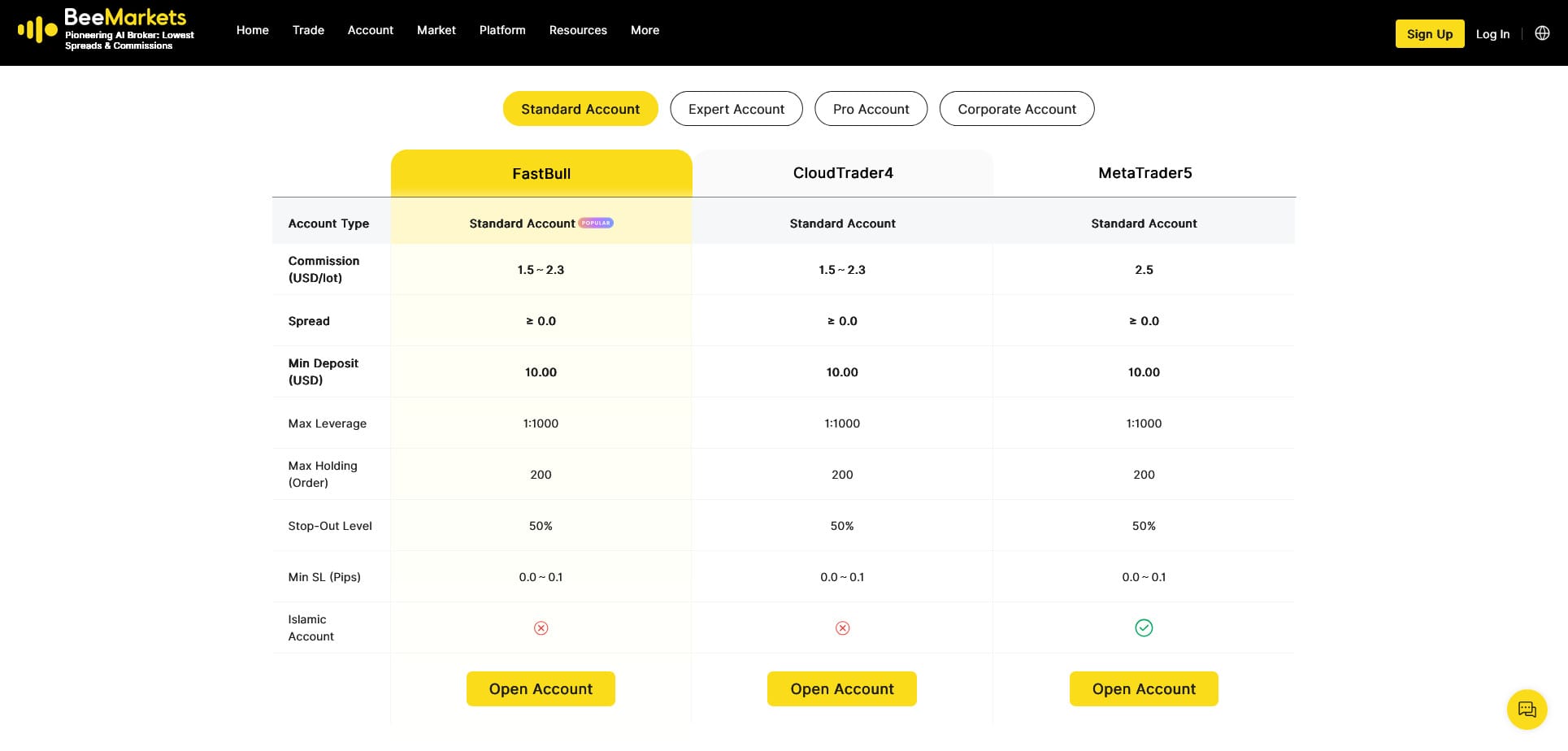Click the Log In link

1492,33
